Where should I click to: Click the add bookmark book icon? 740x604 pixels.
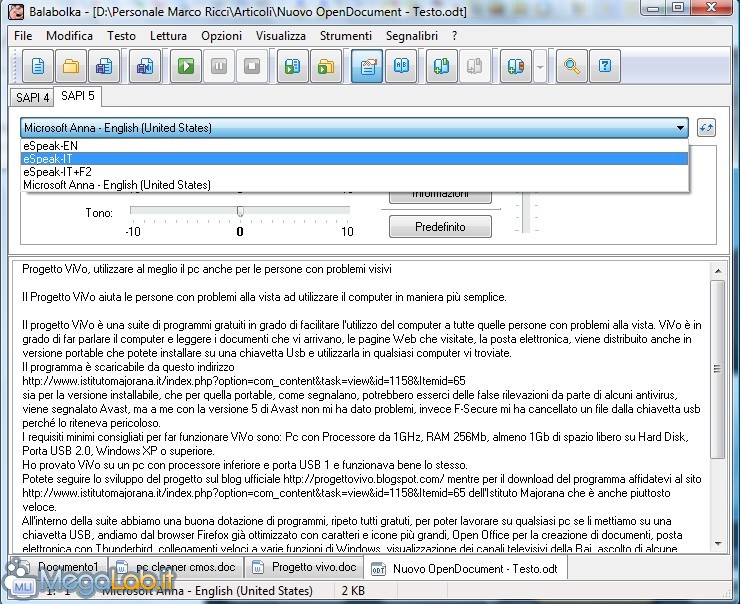[441, 66]
